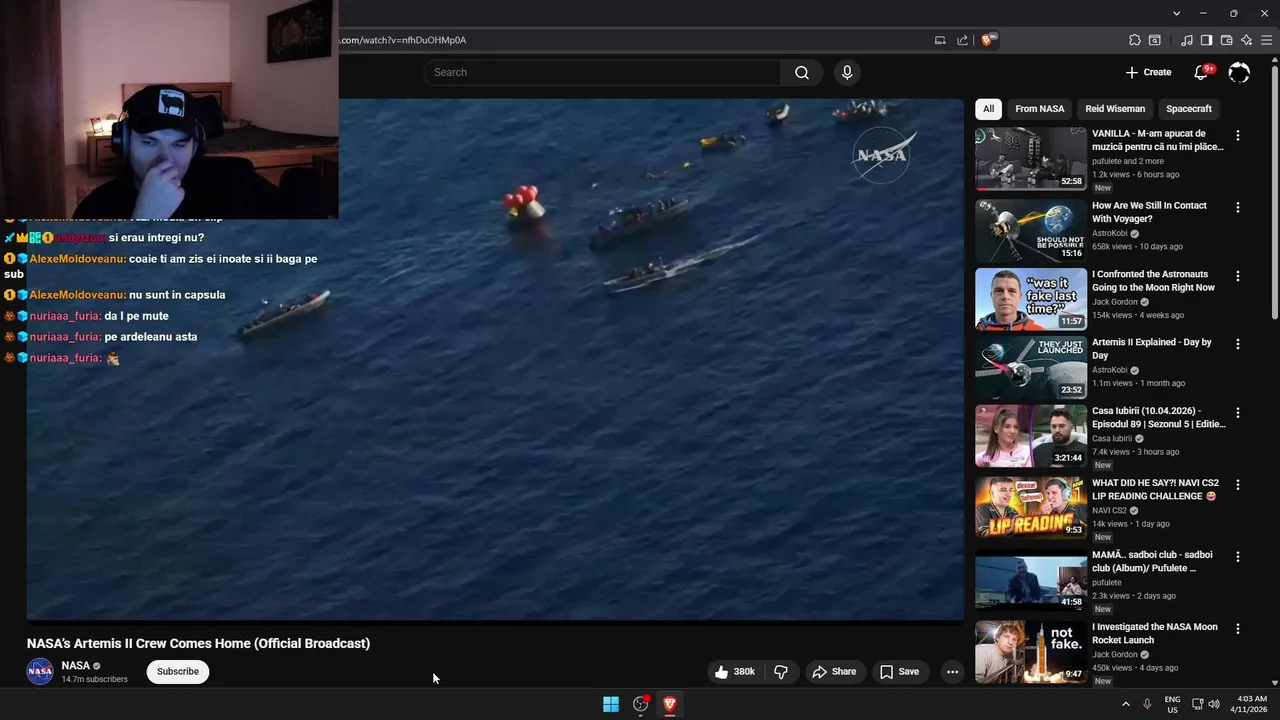This screenshot has width=1280, height=720.
Task: Expand the tab list chevron in title bar
Action: (1177, 13)
